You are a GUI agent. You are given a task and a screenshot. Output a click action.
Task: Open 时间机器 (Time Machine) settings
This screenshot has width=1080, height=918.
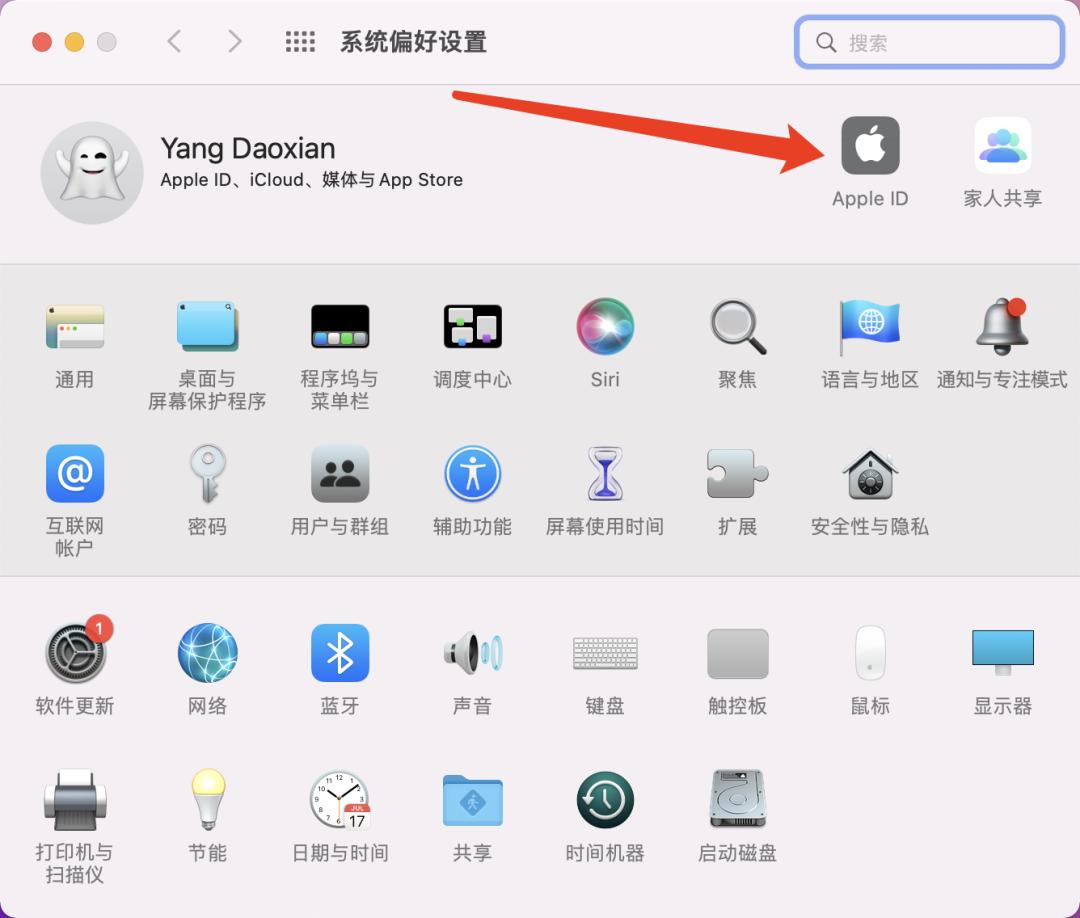[604, 800]
